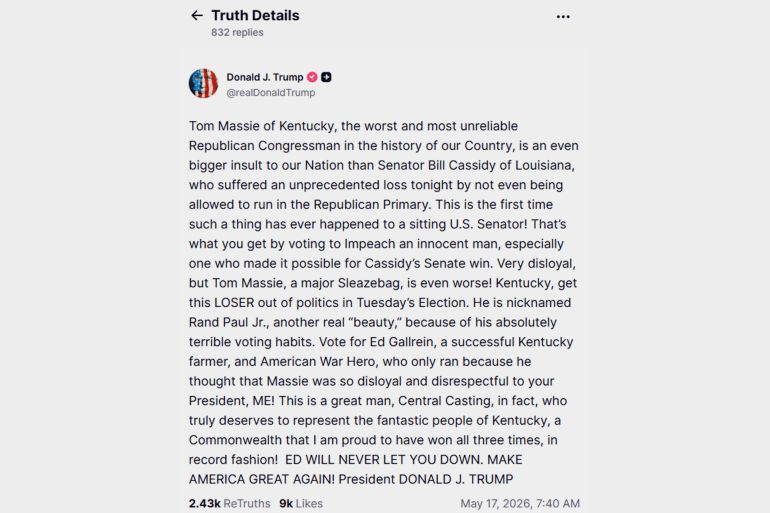The image size is (770, 513).
Task: Click the red verified checkmark badge
Action: [x=312, y=77]
